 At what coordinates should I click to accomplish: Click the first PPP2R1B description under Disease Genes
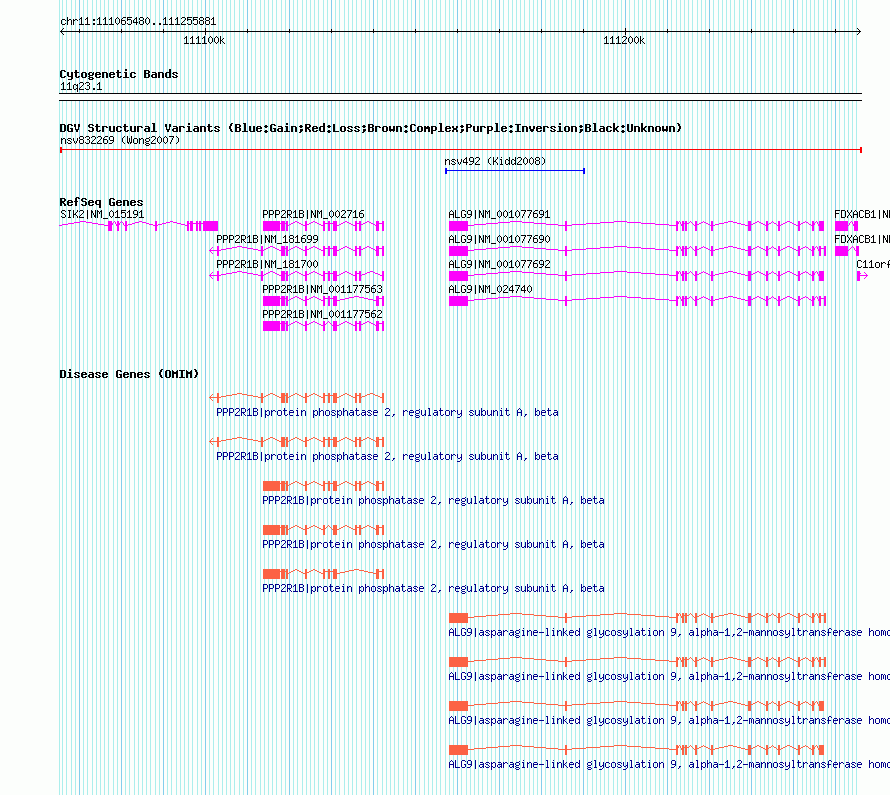387,412
